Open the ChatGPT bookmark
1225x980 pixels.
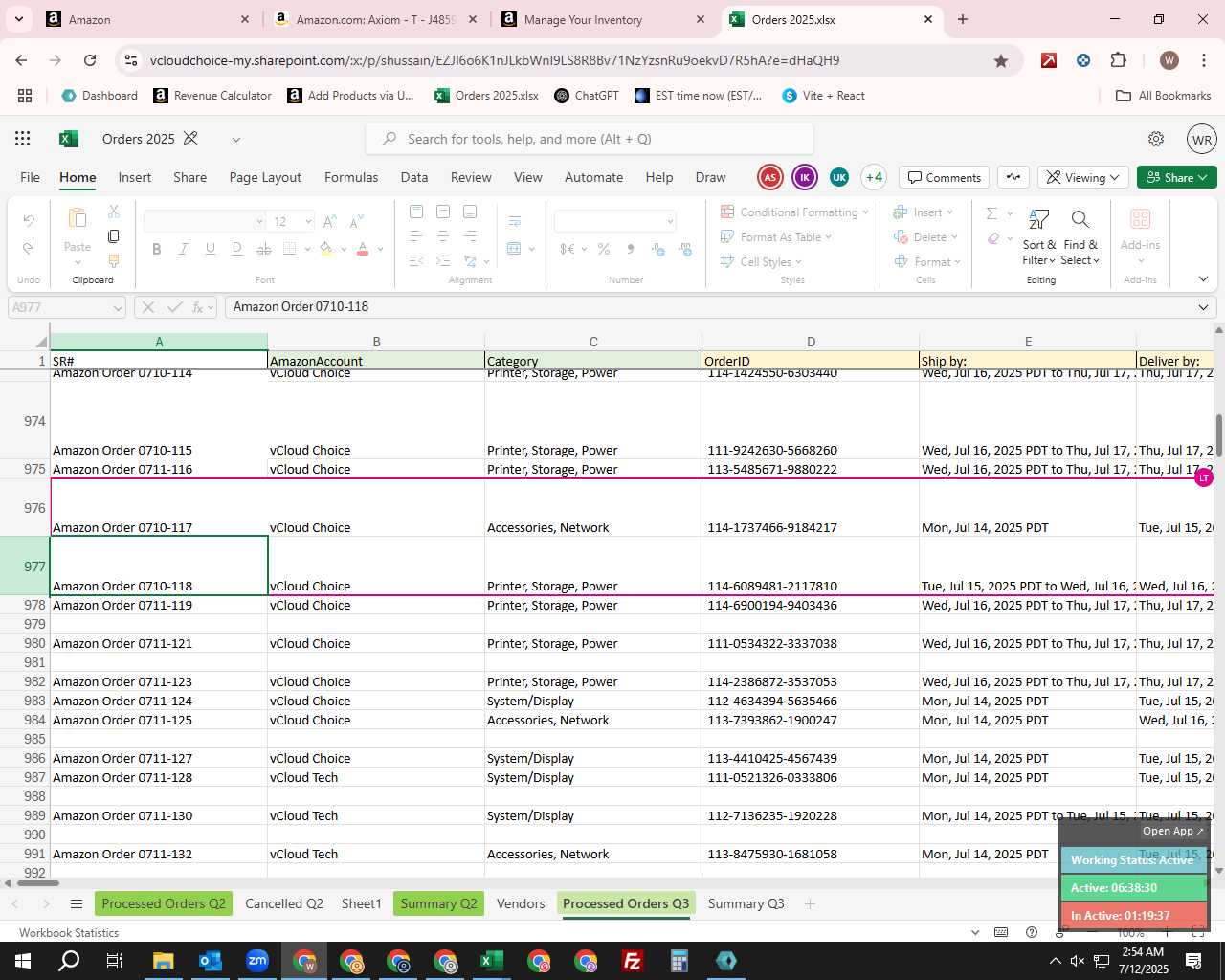pyautogui.click(x=587, y=96)
